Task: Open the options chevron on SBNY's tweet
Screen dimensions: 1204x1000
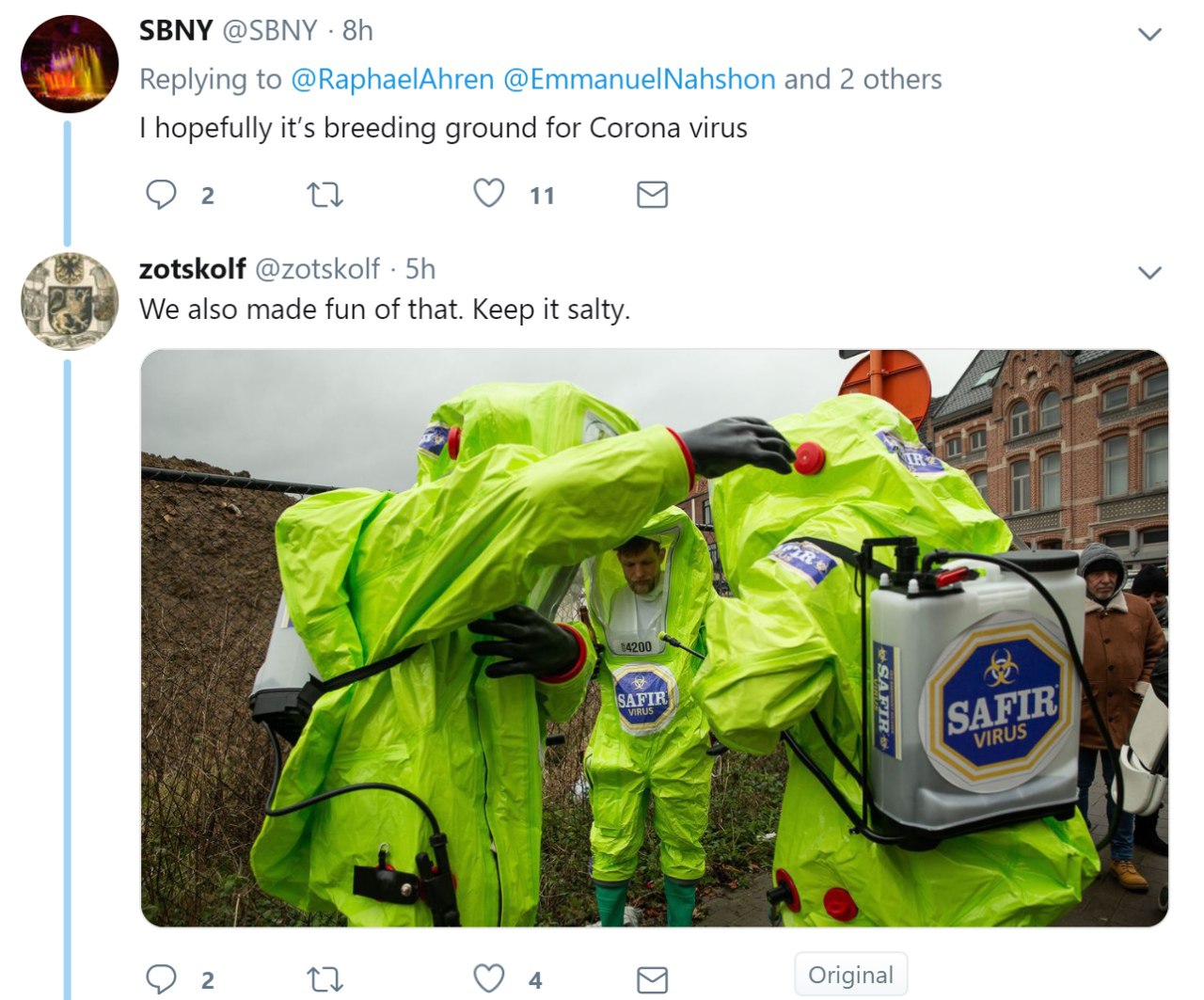Action: [x=1149, y=35]
